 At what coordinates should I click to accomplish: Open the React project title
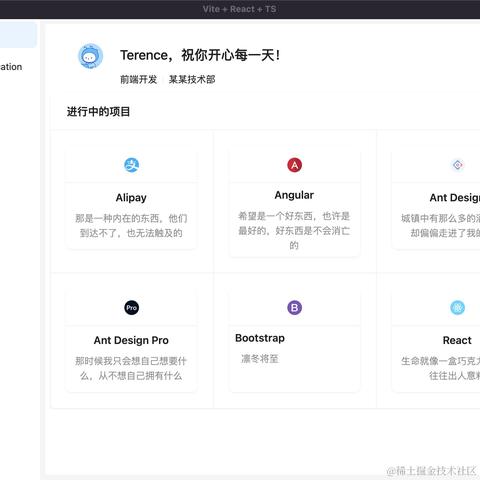(x=457, y=340)
